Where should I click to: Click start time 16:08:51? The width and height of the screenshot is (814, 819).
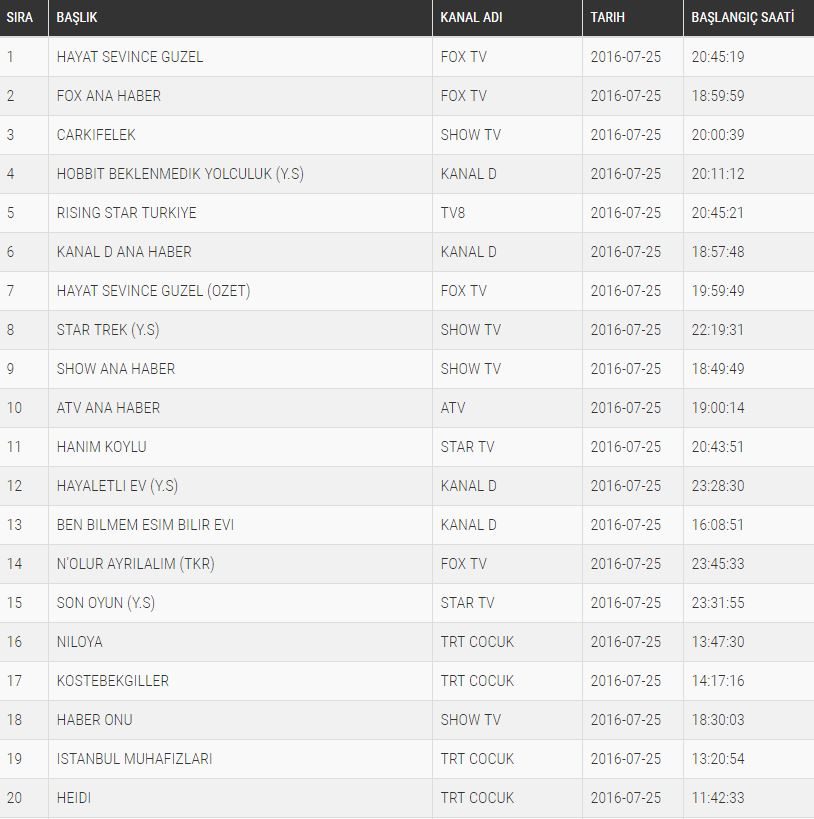[717, 524]
